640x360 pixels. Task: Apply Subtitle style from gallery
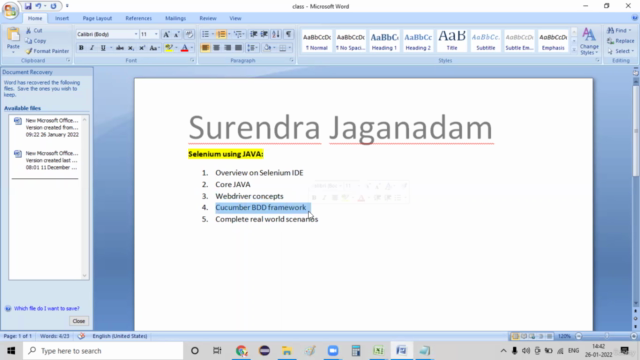[x=486, y=41]
